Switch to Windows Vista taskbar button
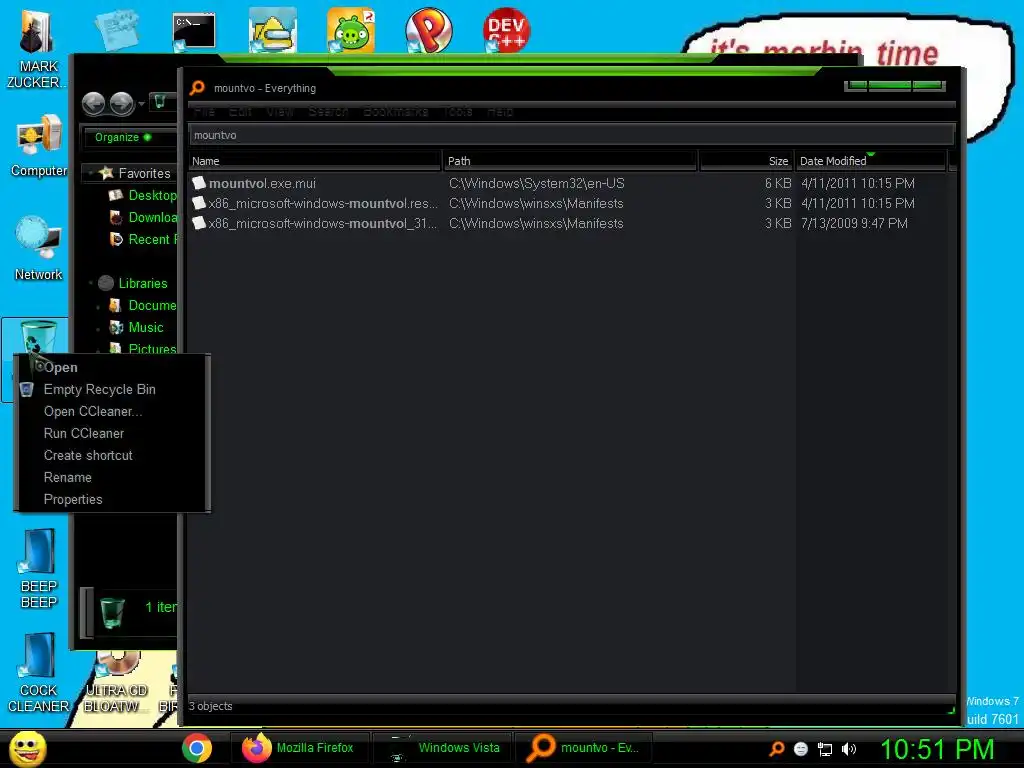The image size is (1024, 768). coord(443,748)
